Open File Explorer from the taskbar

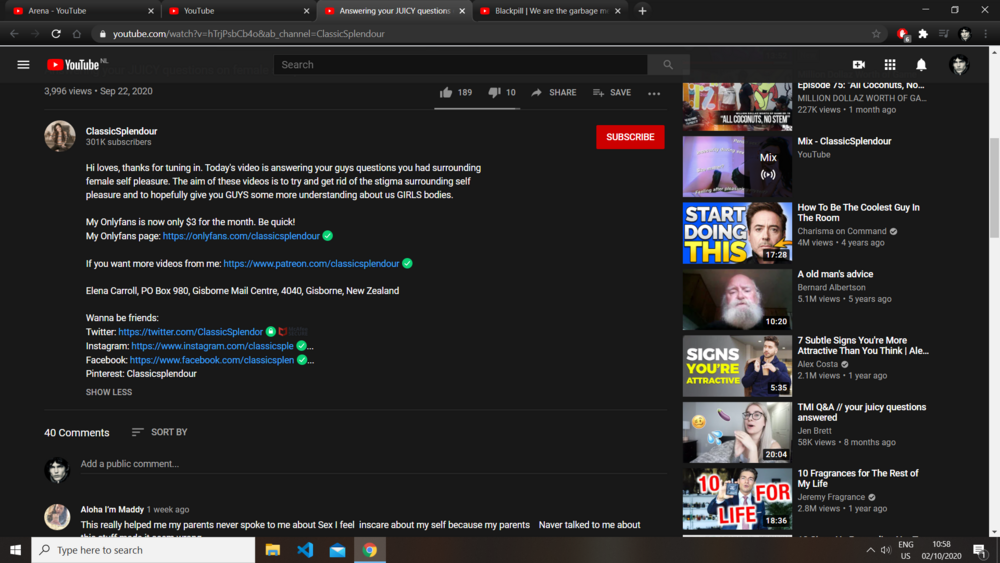pyautogui.click(x=273, y=550)
